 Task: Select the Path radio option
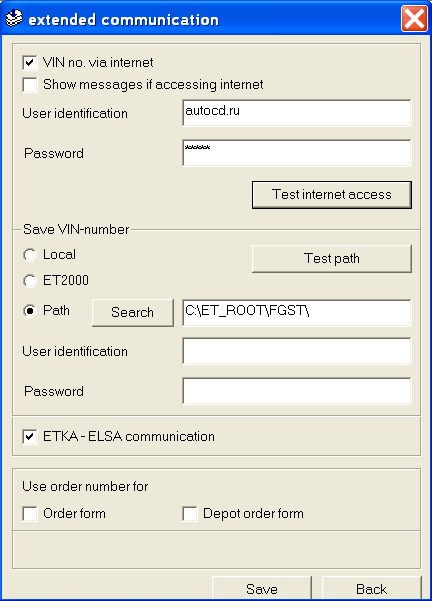coord(30,310)
